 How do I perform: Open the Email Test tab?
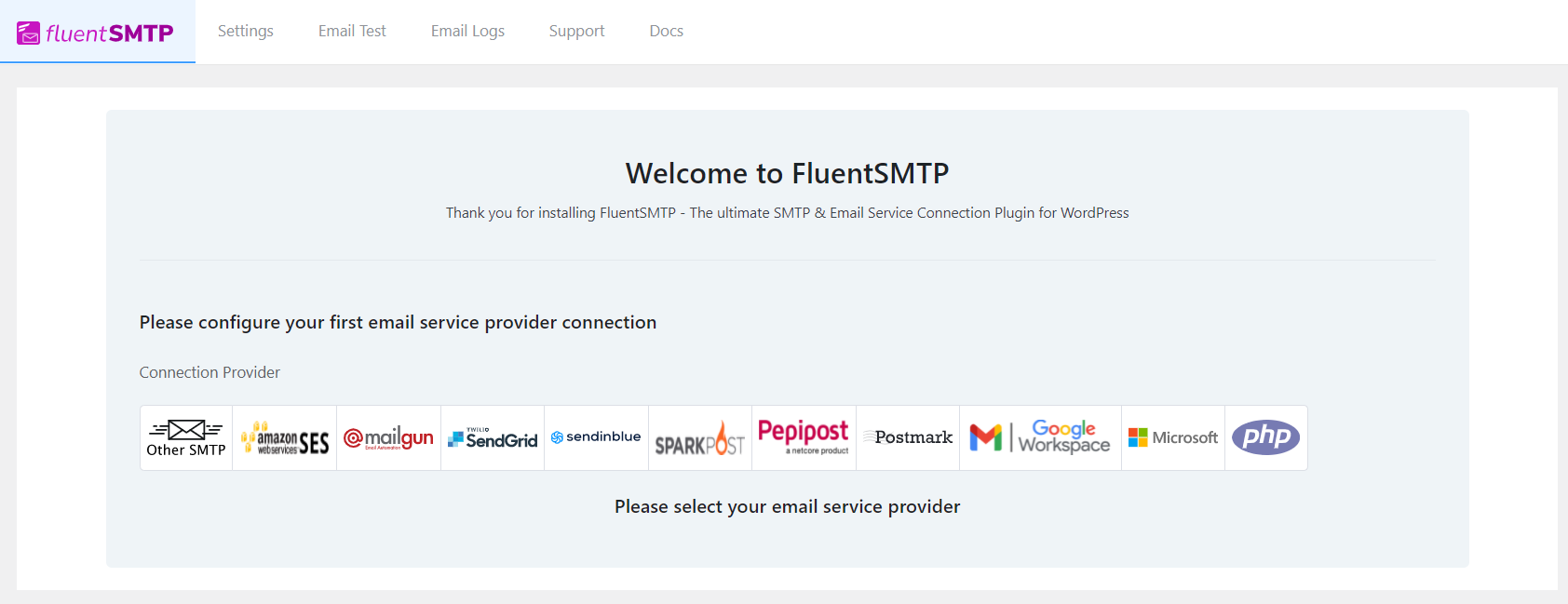[x=352, y=31]
